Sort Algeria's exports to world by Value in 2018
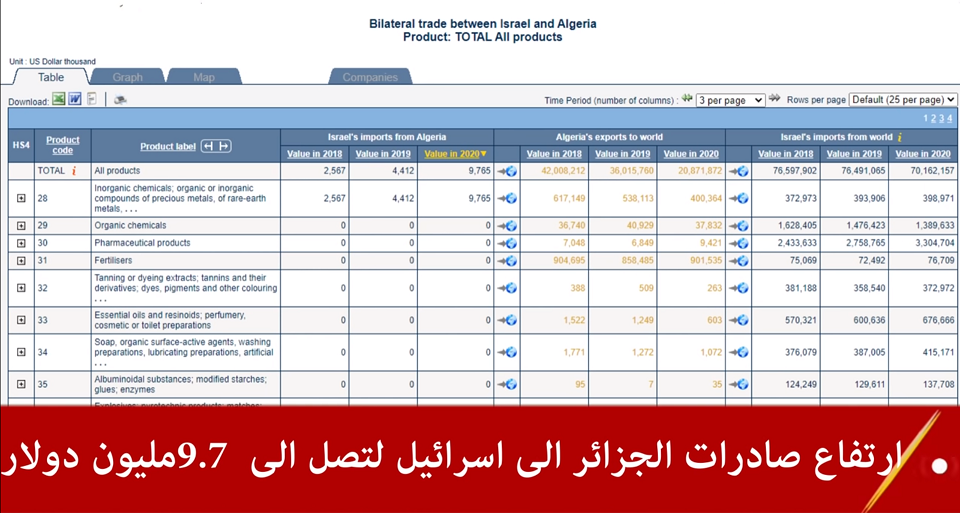This screenshot has width=960, height=513. (x=554, y=154)
